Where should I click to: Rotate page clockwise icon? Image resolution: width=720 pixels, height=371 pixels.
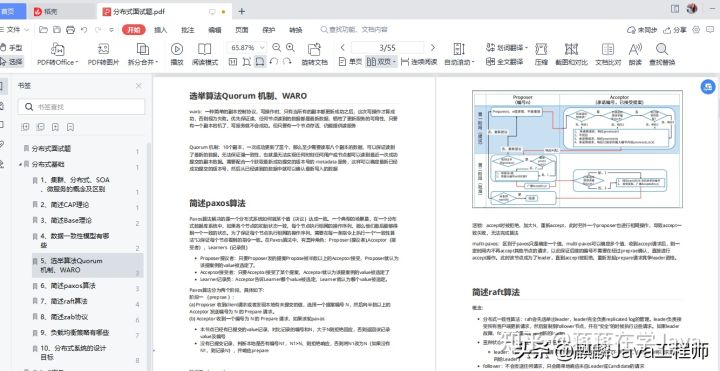[287, 62]
